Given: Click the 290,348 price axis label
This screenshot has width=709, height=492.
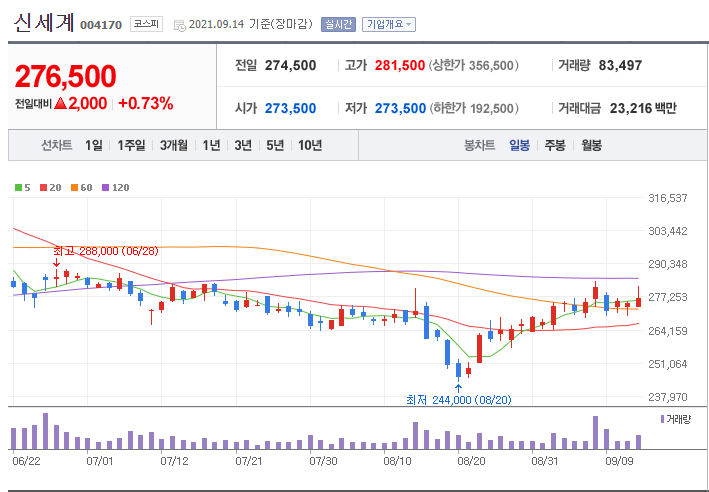Looking at the screenshot, I should click(667, 264).
